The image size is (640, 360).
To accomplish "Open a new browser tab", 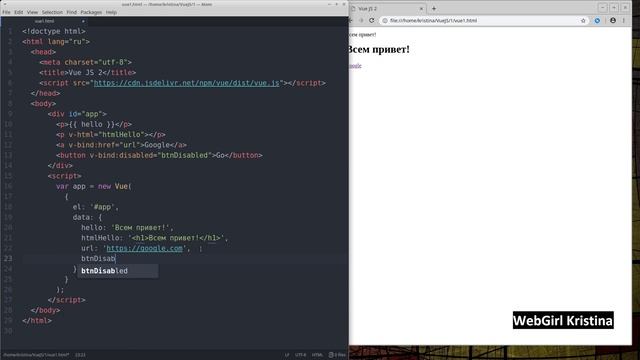I will [434, 9].
